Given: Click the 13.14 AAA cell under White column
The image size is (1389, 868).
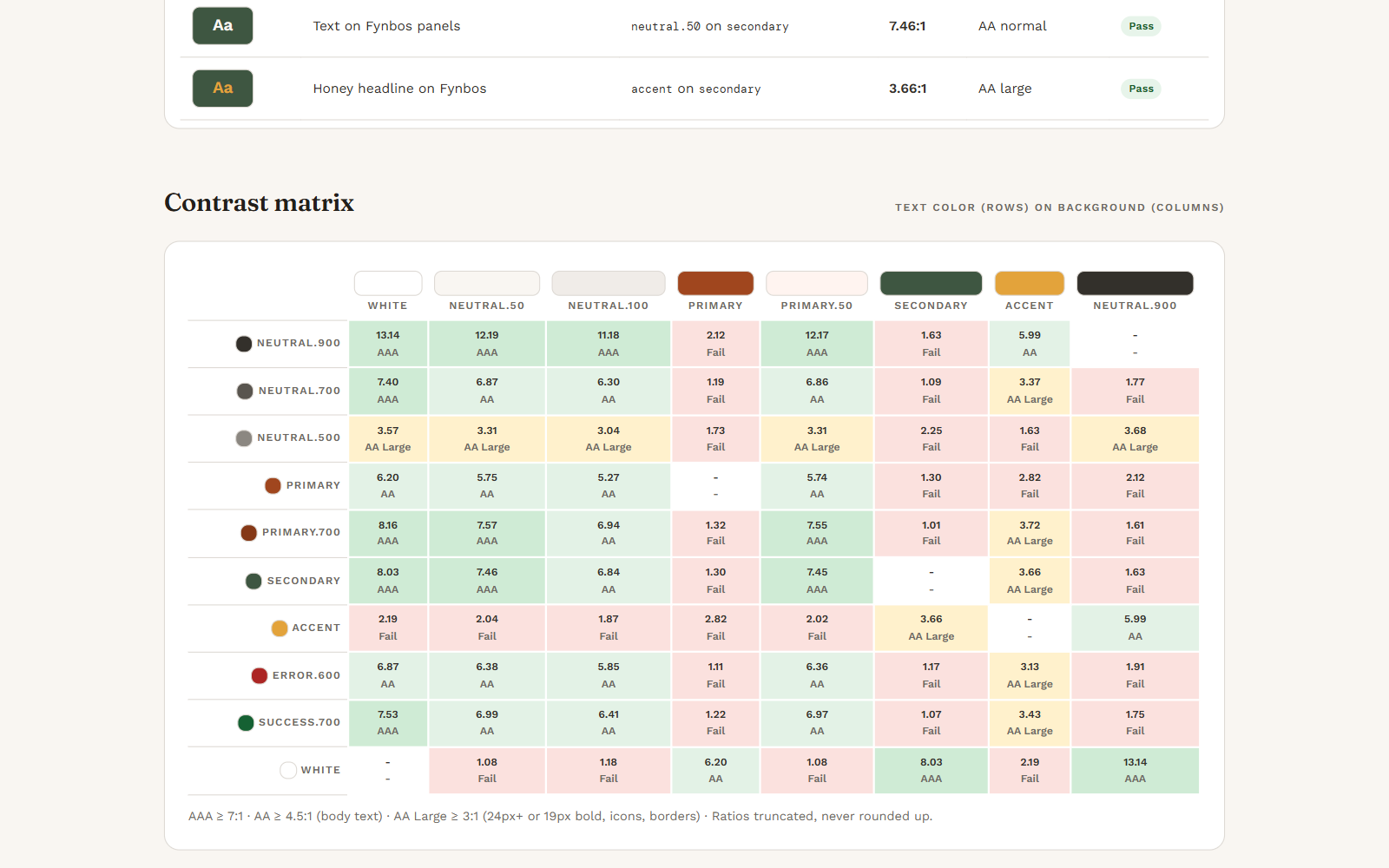Looking at the screenshot, I should click(388, 344).
